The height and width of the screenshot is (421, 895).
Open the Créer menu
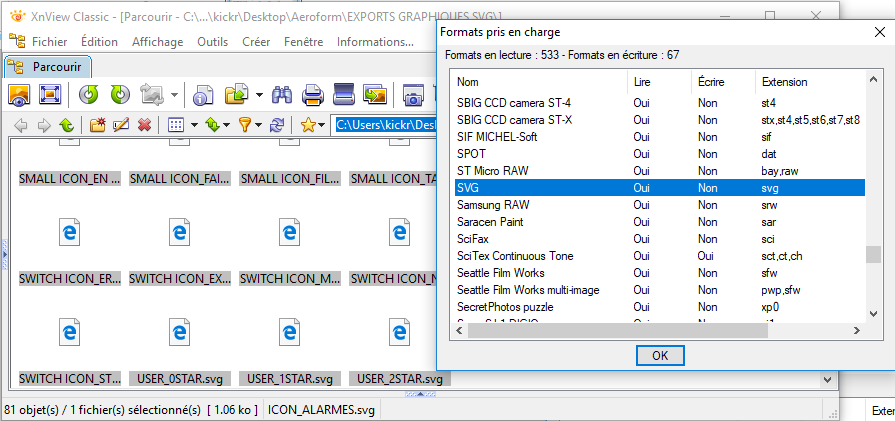tap(256, 42)
